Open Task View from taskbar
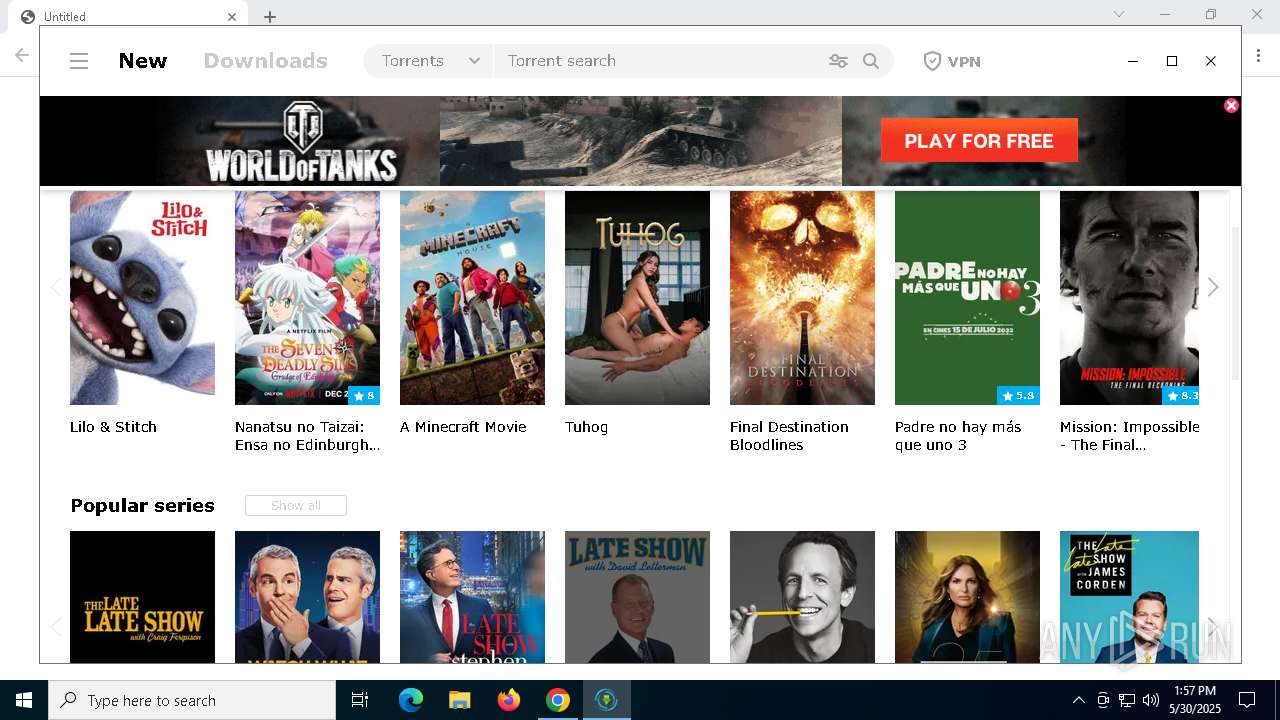 click(360, 700)
